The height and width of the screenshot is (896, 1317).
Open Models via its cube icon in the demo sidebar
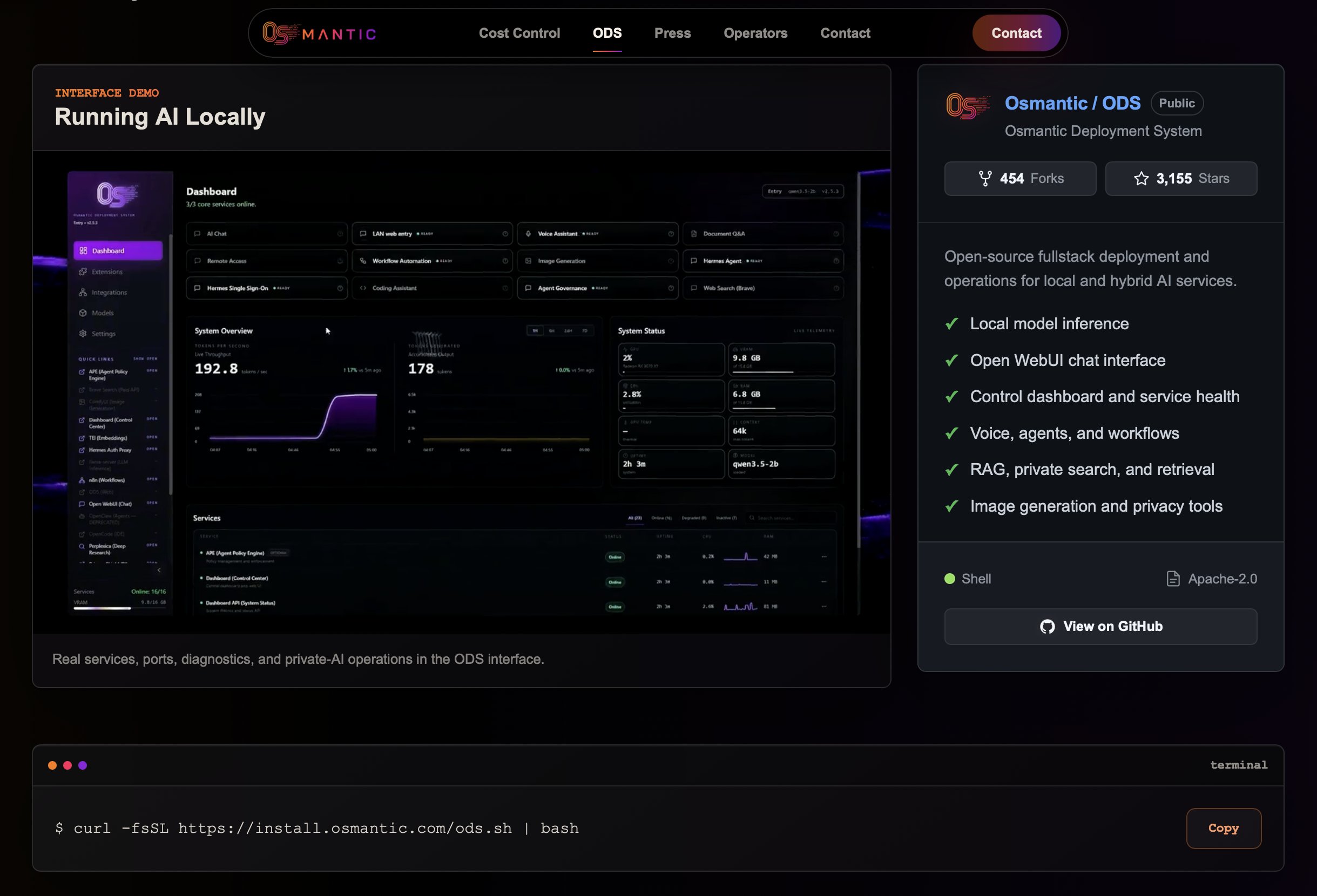coord(83,313)
